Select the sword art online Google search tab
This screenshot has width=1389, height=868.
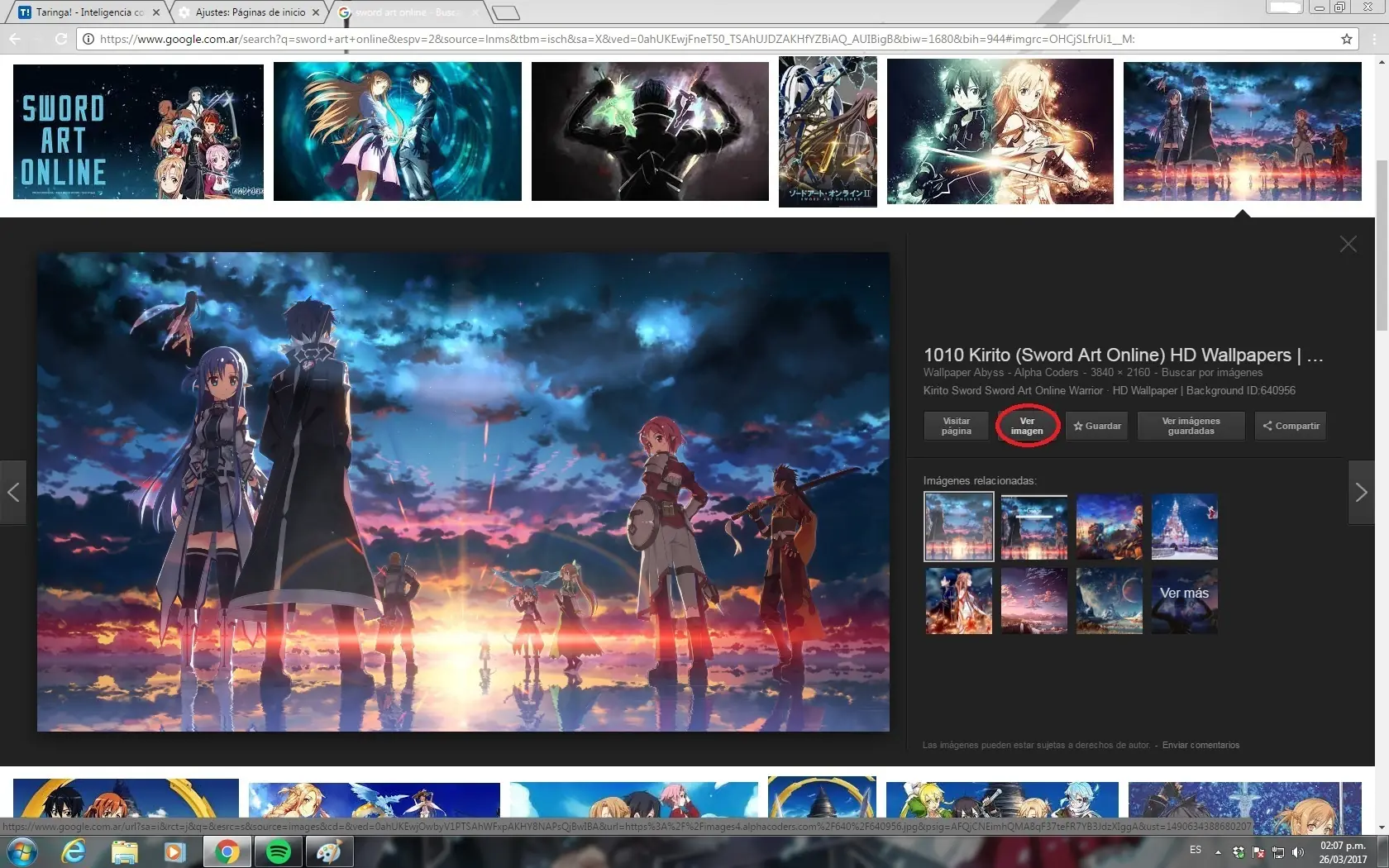408,12
